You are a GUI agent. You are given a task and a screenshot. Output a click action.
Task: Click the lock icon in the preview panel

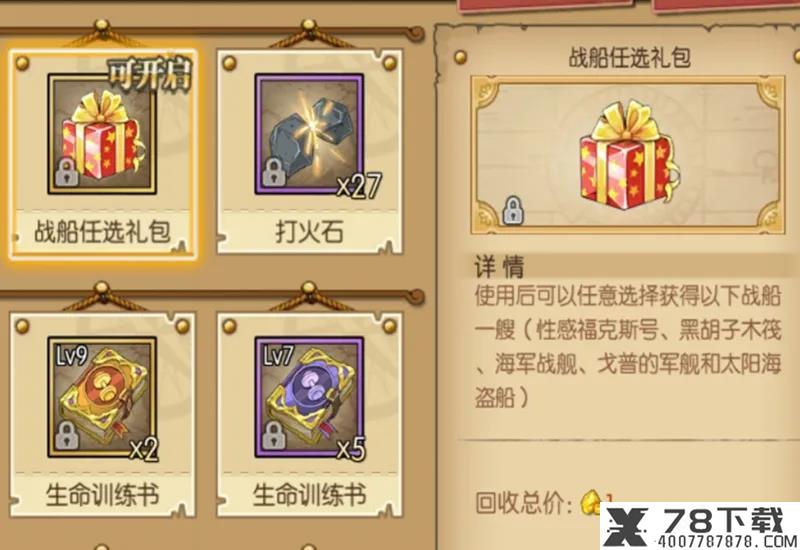pos(513,210)
